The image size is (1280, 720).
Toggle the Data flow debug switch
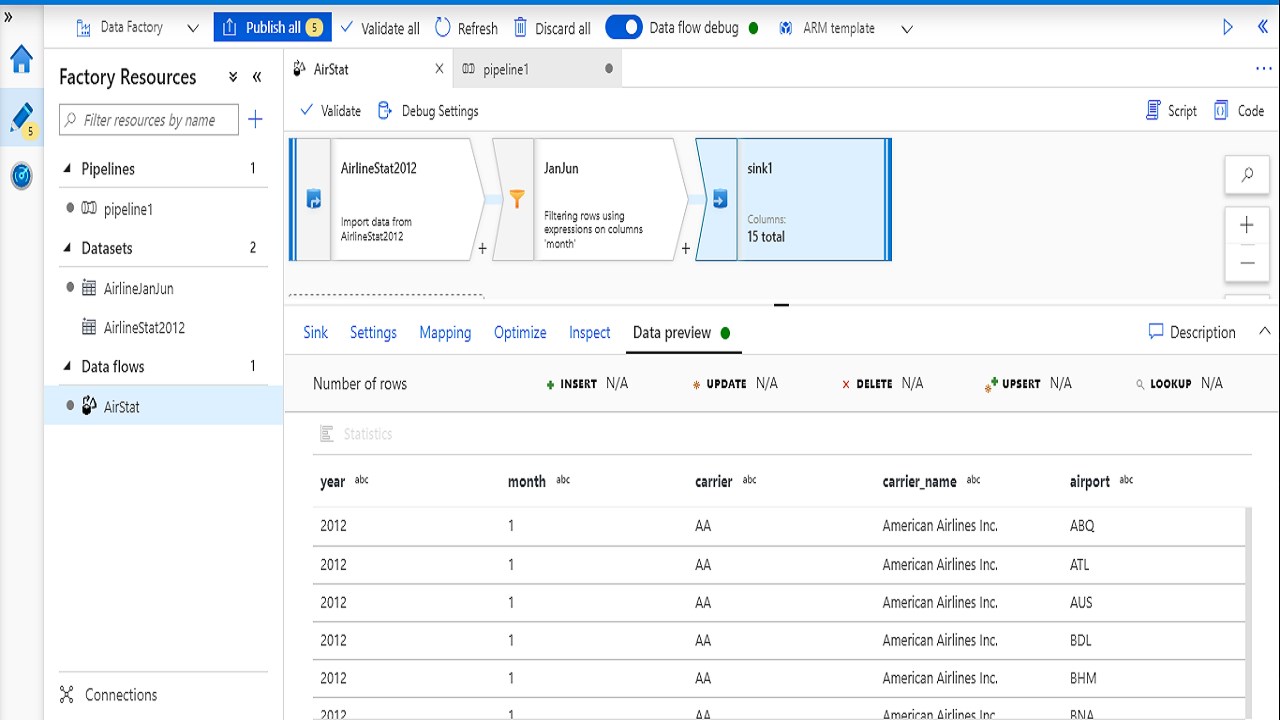pyautogui.click(x=624, y=27)
